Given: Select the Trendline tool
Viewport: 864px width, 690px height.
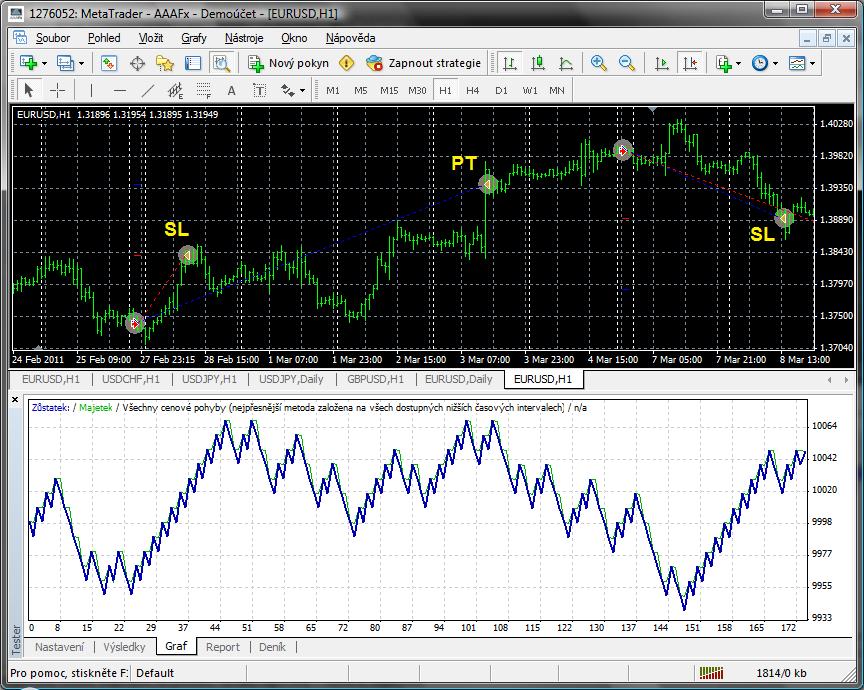Looking at the screenshot, I should coord(148,90).
